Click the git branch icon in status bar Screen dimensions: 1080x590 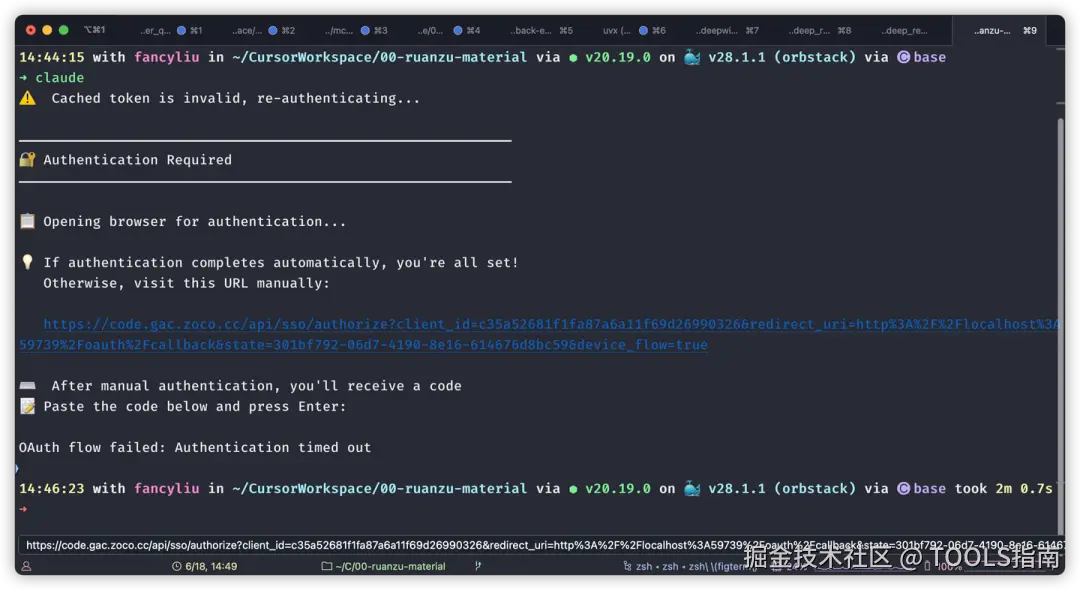[478, 566]
